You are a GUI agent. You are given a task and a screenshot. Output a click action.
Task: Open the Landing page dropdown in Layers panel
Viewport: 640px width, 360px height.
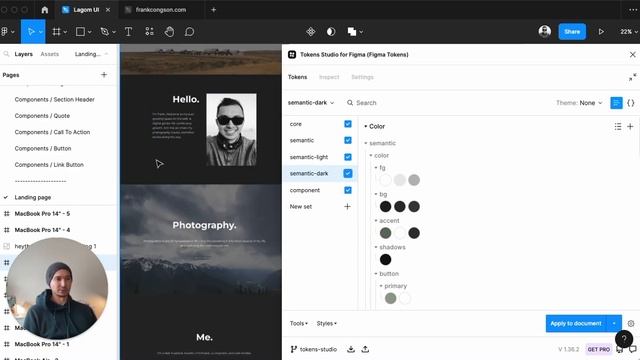coord(91,54)
